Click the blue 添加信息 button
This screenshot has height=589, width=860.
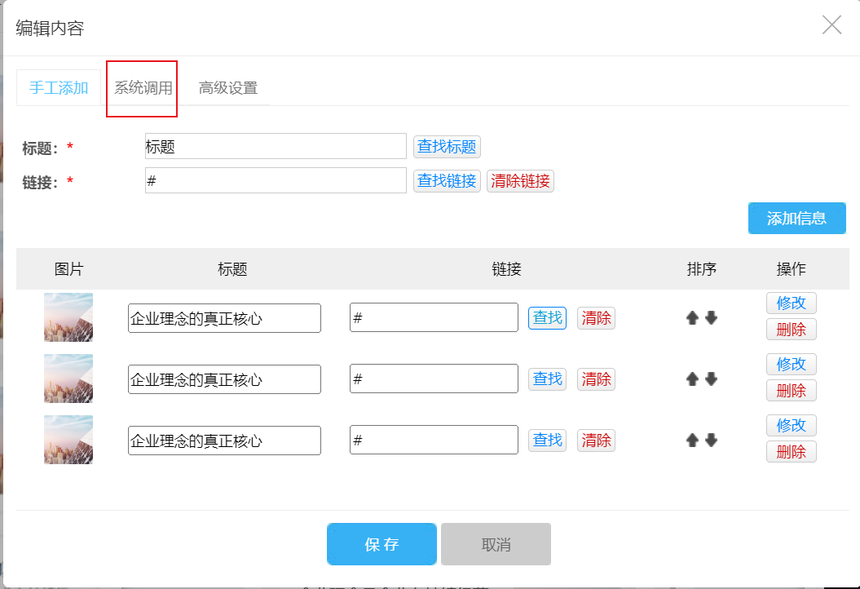pyautogui.click(x=797, y=219)
